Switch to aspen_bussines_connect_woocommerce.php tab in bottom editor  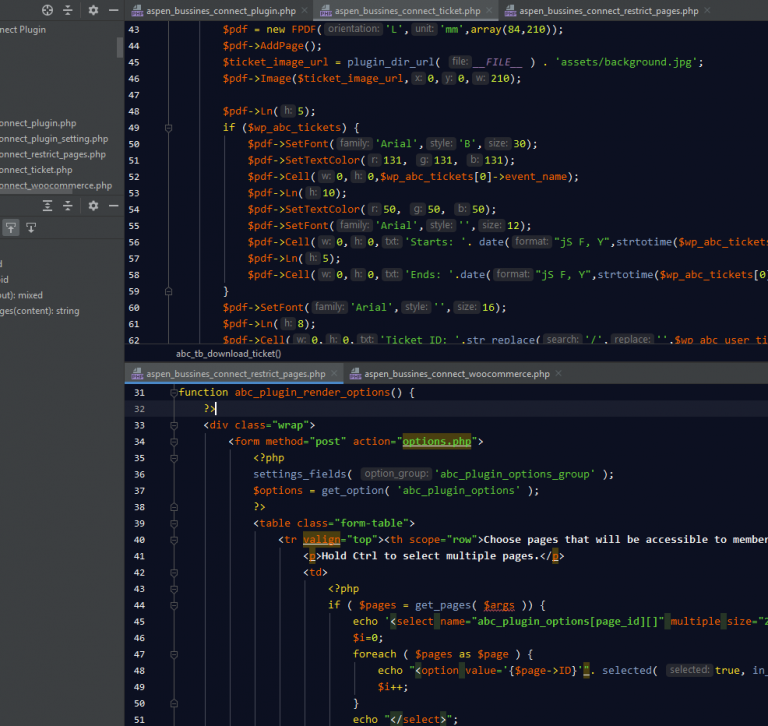point(456,374)
